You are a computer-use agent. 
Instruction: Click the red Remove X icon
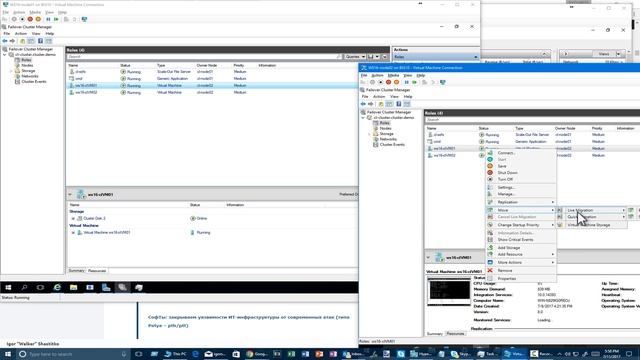pyautogui.click(x=490, y=270)
